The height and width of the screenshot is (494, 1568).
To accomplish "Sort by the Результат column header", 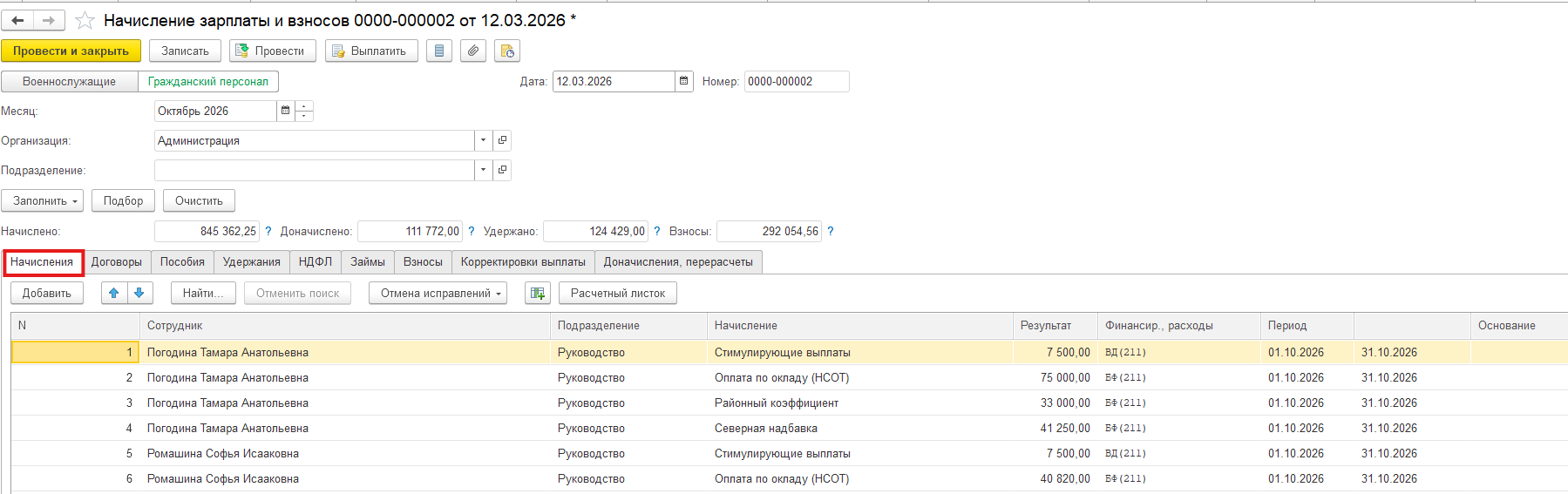I will (1056, 326).
